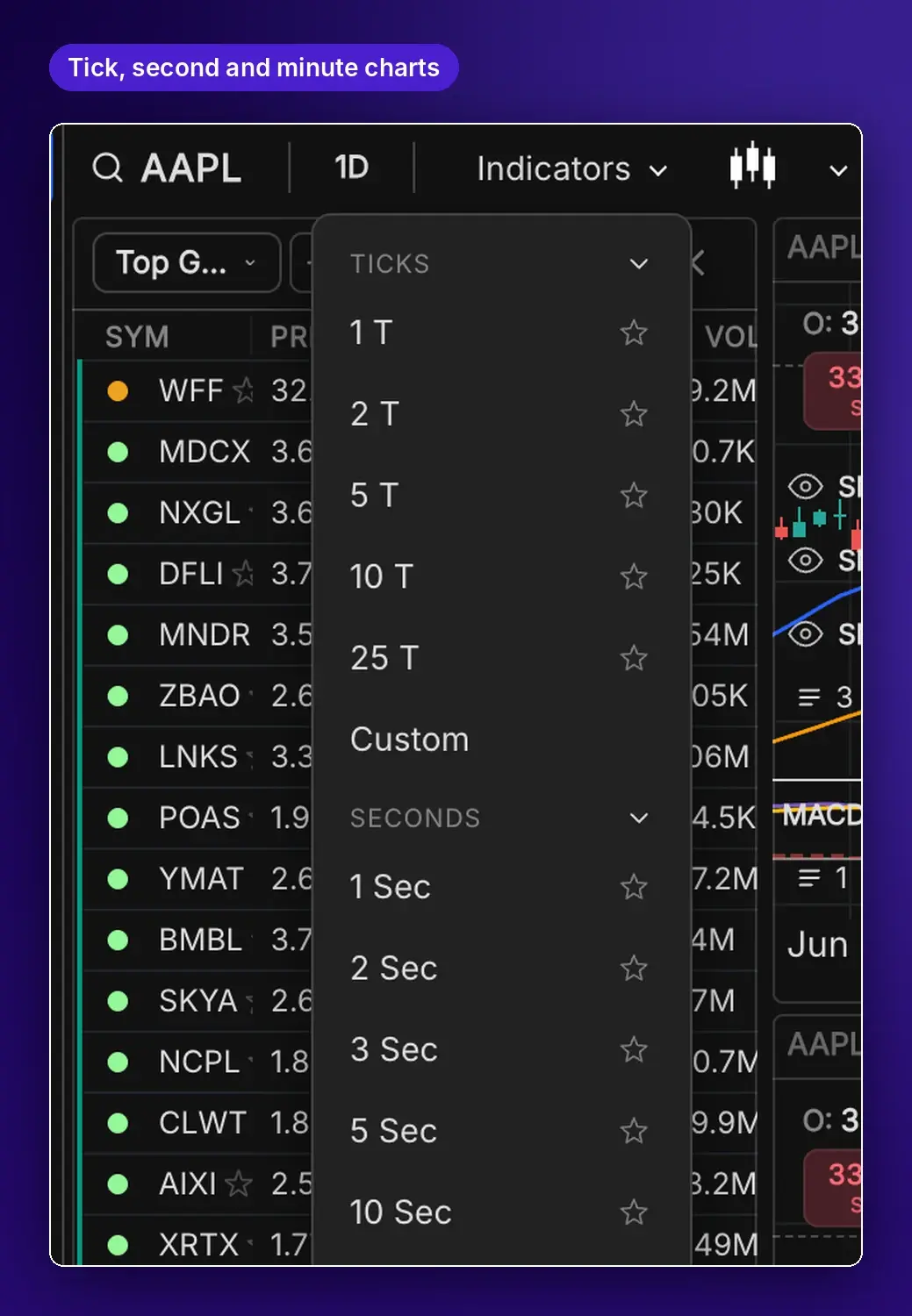The height and width of the screenshot is (1316, 912).
Task: Select ZBAO ticker in list
Action: tap(199, 696)
